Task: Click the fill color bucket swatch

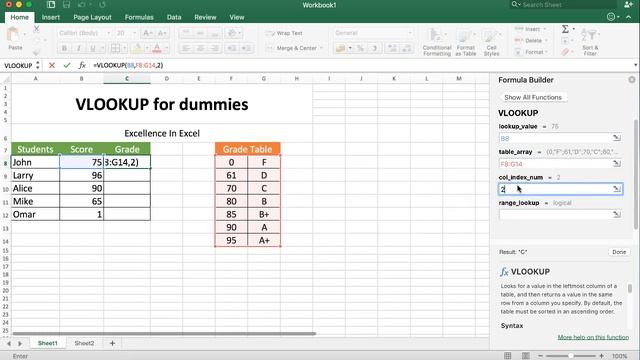Action: [137, 48]
